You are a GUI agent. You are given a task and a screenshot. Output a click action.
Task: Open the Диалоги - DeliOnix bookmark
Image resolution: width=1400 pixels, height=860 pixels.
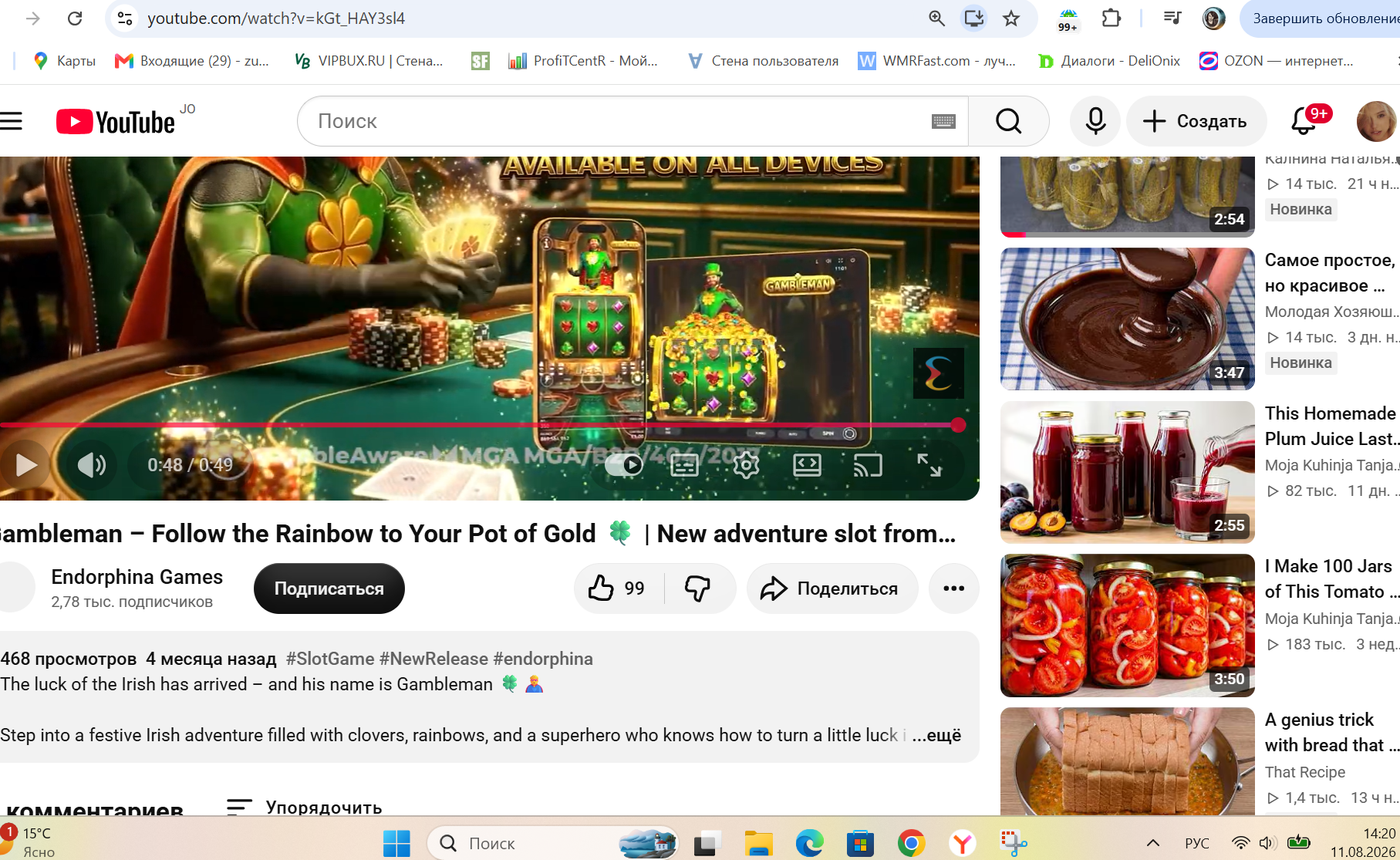(x=1109, y=61)
